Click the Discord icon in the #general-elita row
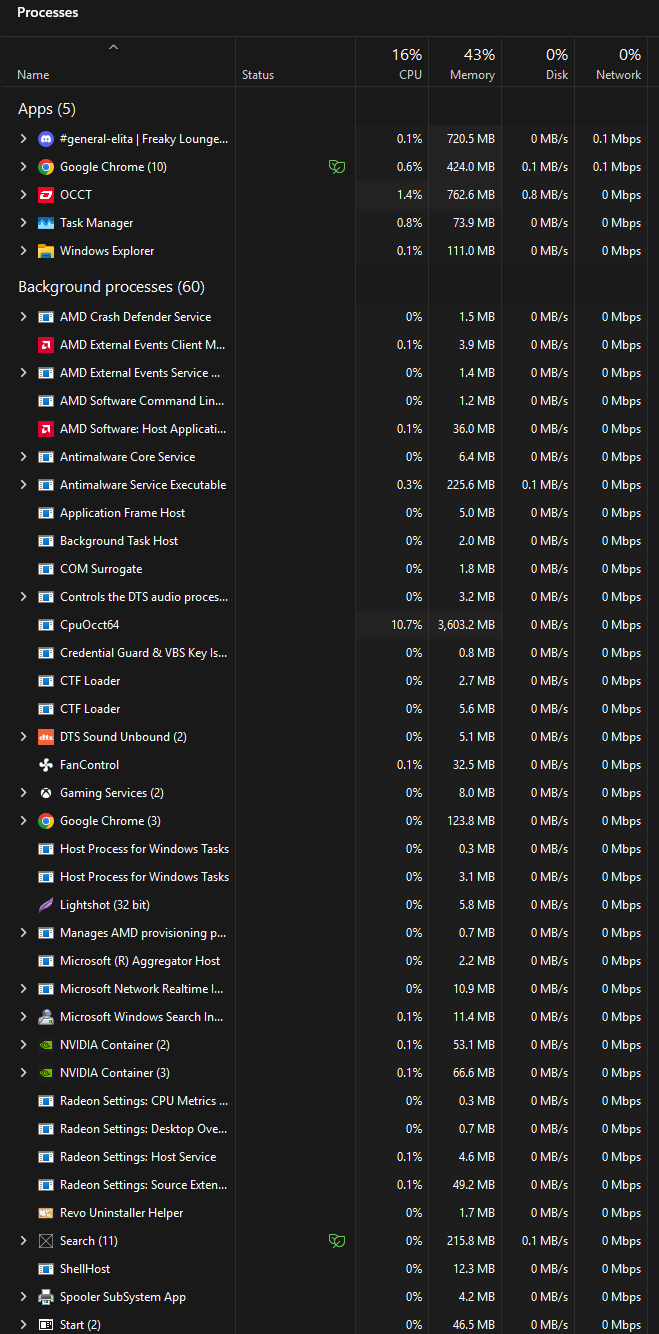Screen dimensions: 659x1334 coord(46,139)
